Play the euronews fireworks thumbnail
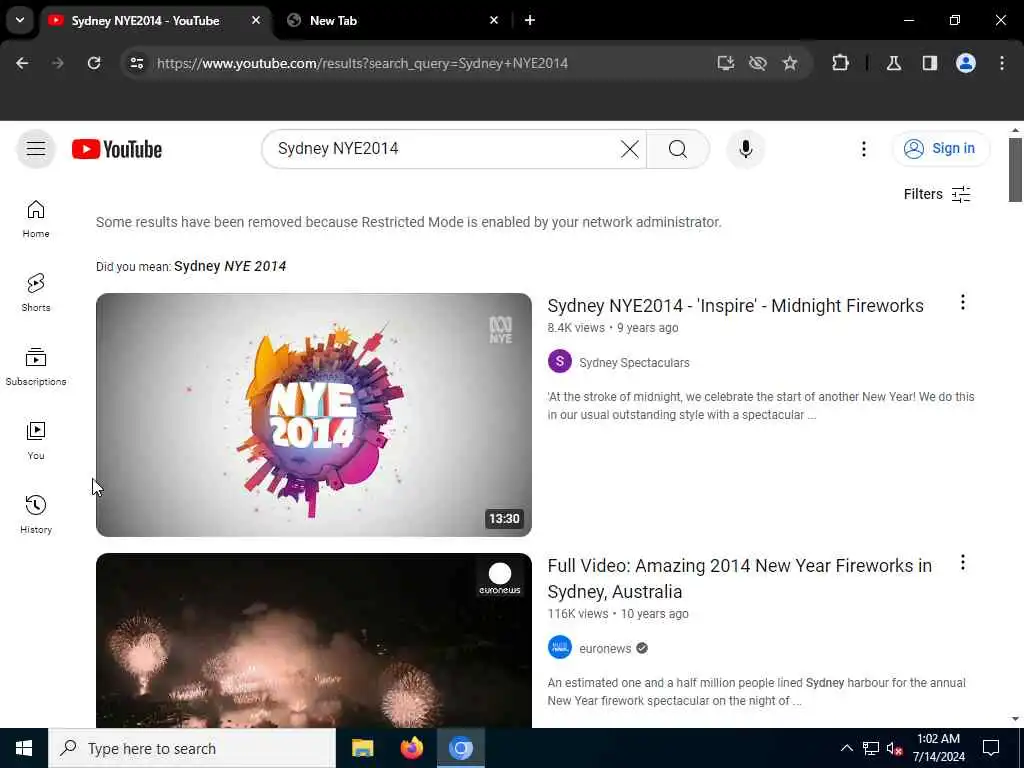Viewport: 1024px width, 768px height. tap(313, 641)
